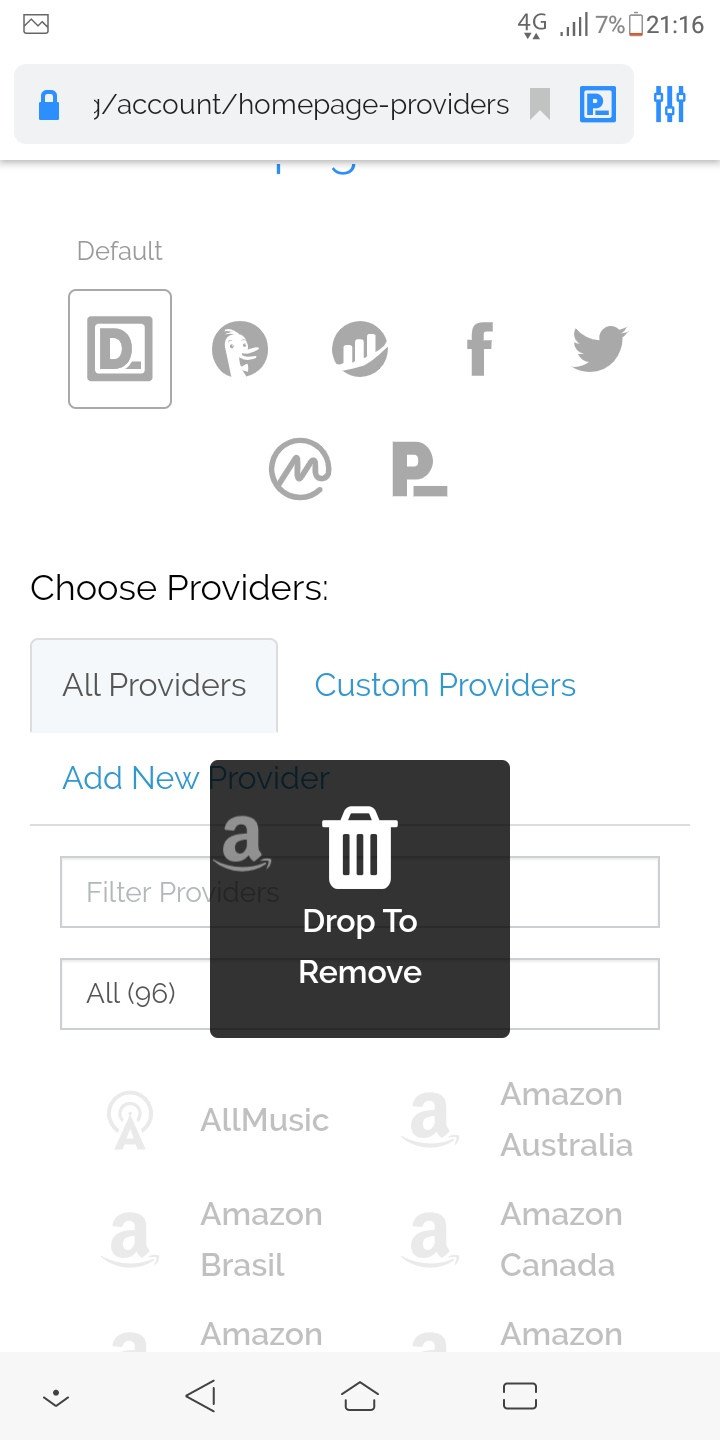Click the Add New Provider link

pyautogui.click(x=130, y=778)
